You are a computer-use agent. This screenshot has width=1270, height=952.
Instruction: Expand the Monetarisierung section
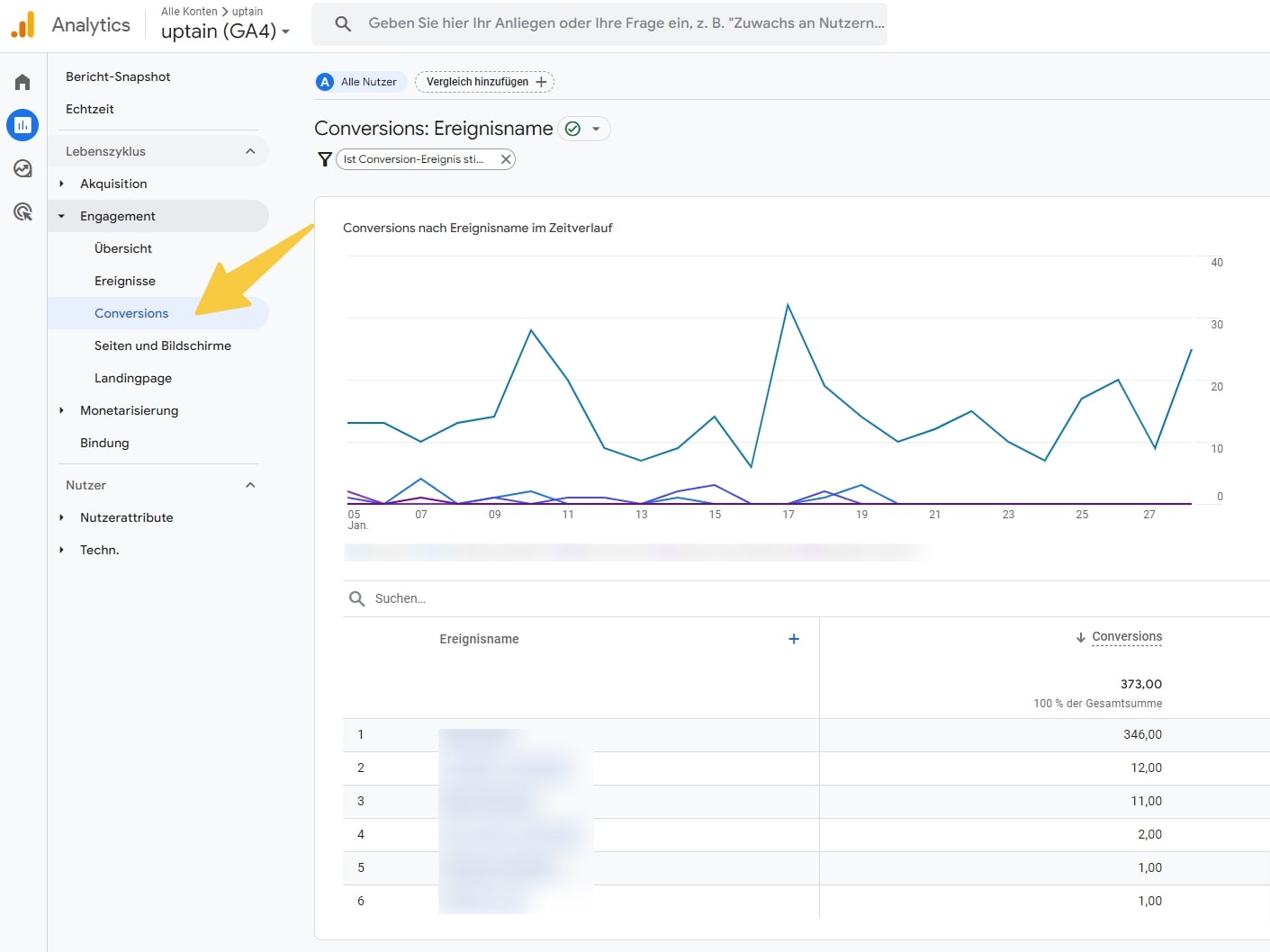(129, 410)
